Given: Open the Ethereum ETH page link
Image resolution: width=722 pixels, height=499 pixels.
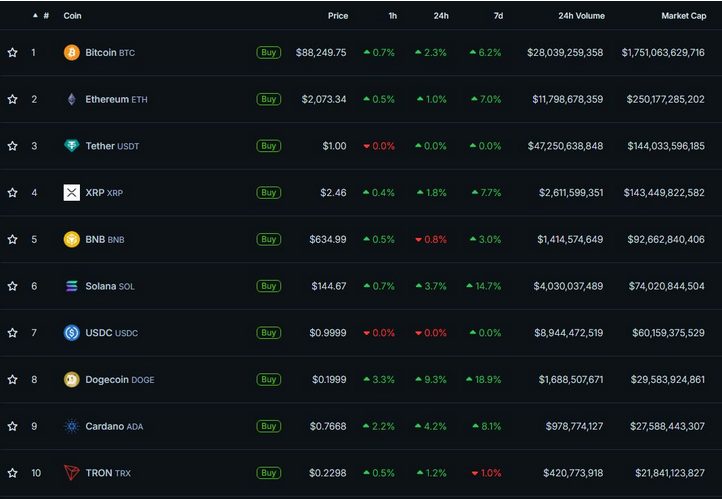Looking at the screenshot, I should pyautogui.click(x=116, y=99).
